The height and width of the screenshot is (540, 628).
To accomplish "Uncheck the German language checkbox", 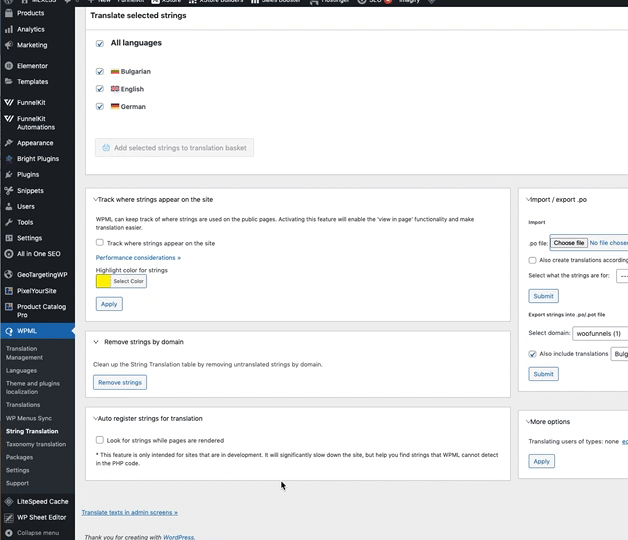I will point(100,106).
